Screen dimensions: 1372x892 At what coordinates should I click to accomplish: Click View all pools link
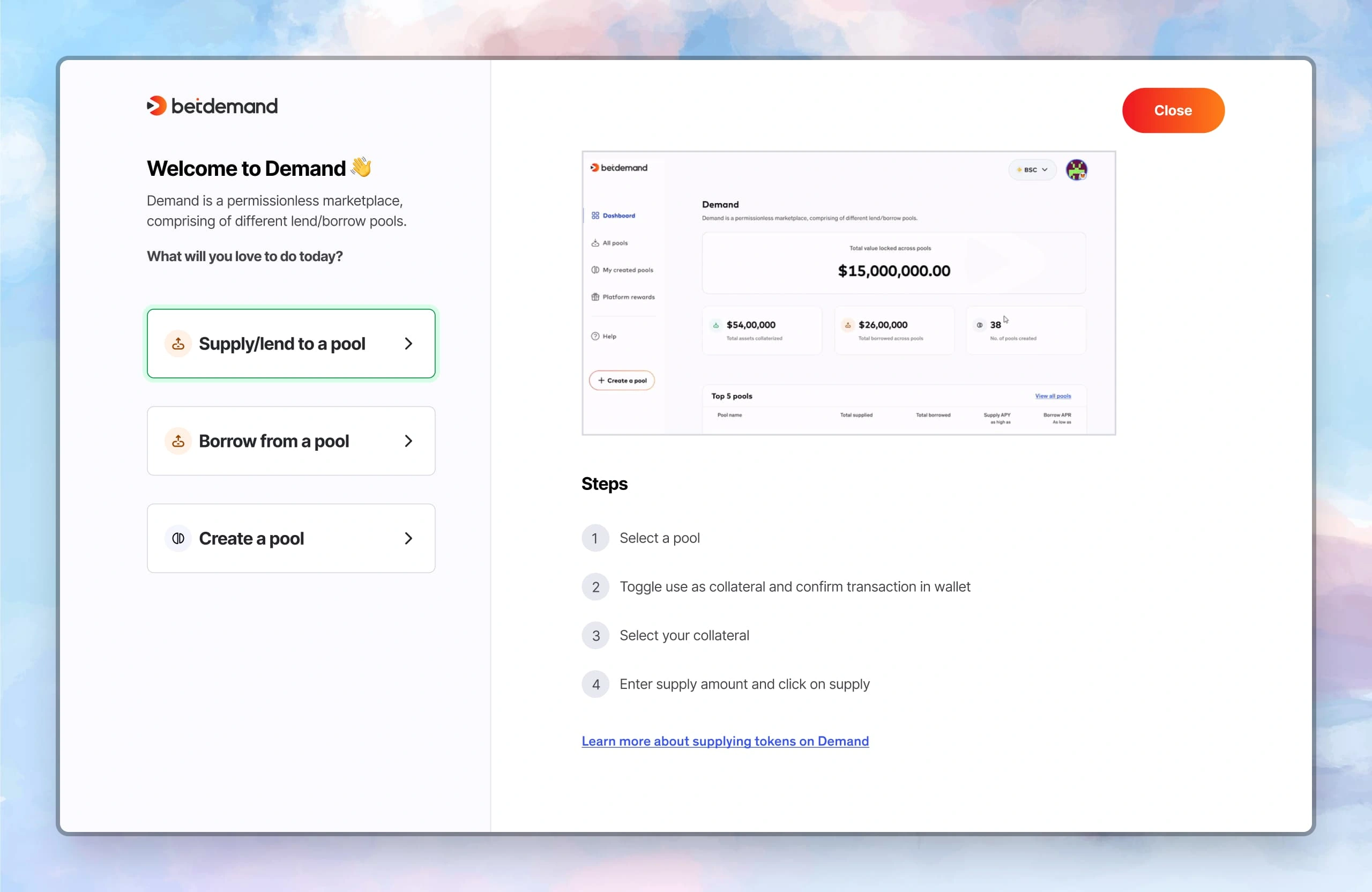coord(1053,396)
